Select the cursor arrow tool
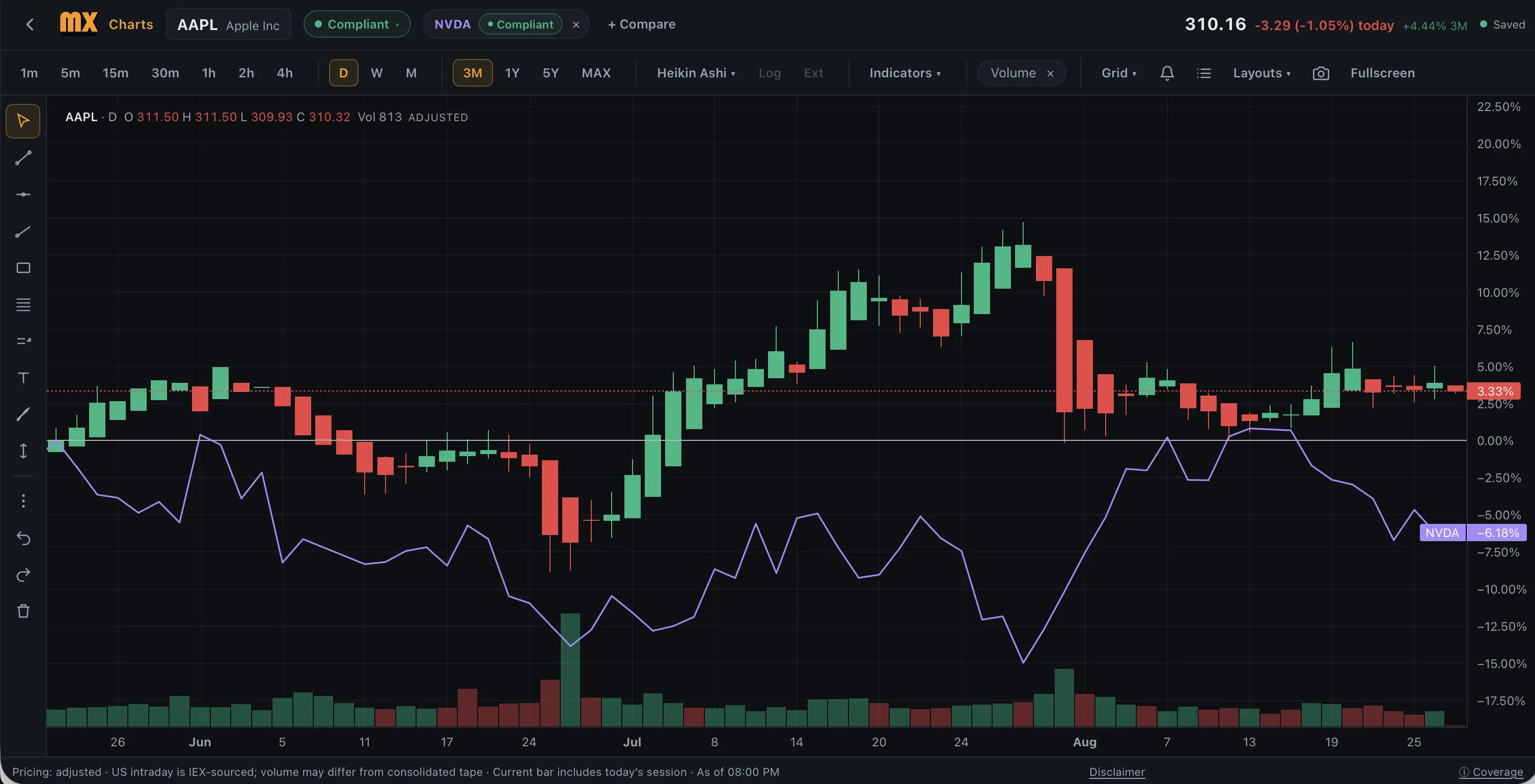 coord(23,121)
